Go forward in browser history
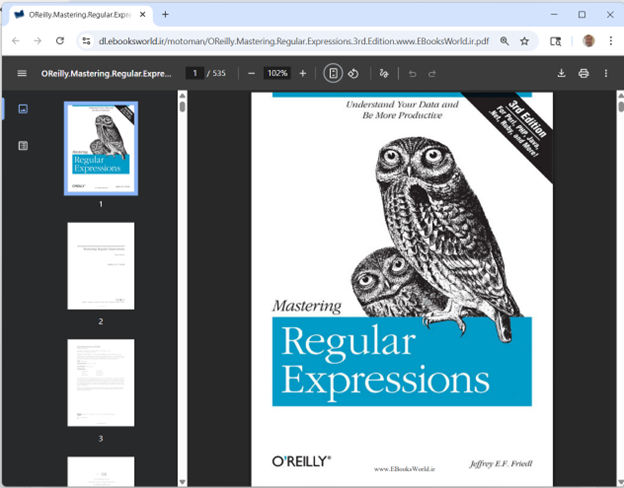 37,41
